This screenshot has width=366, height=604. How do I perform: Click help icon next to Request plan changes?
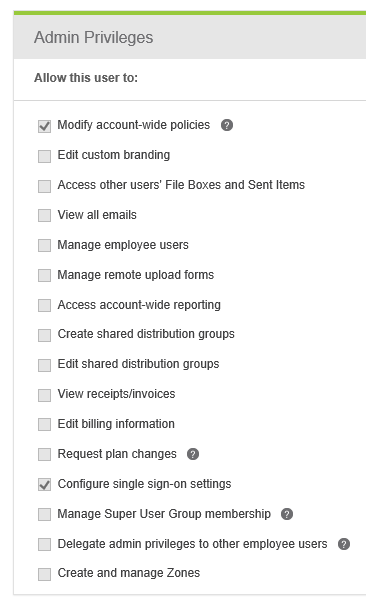point(193,454)
